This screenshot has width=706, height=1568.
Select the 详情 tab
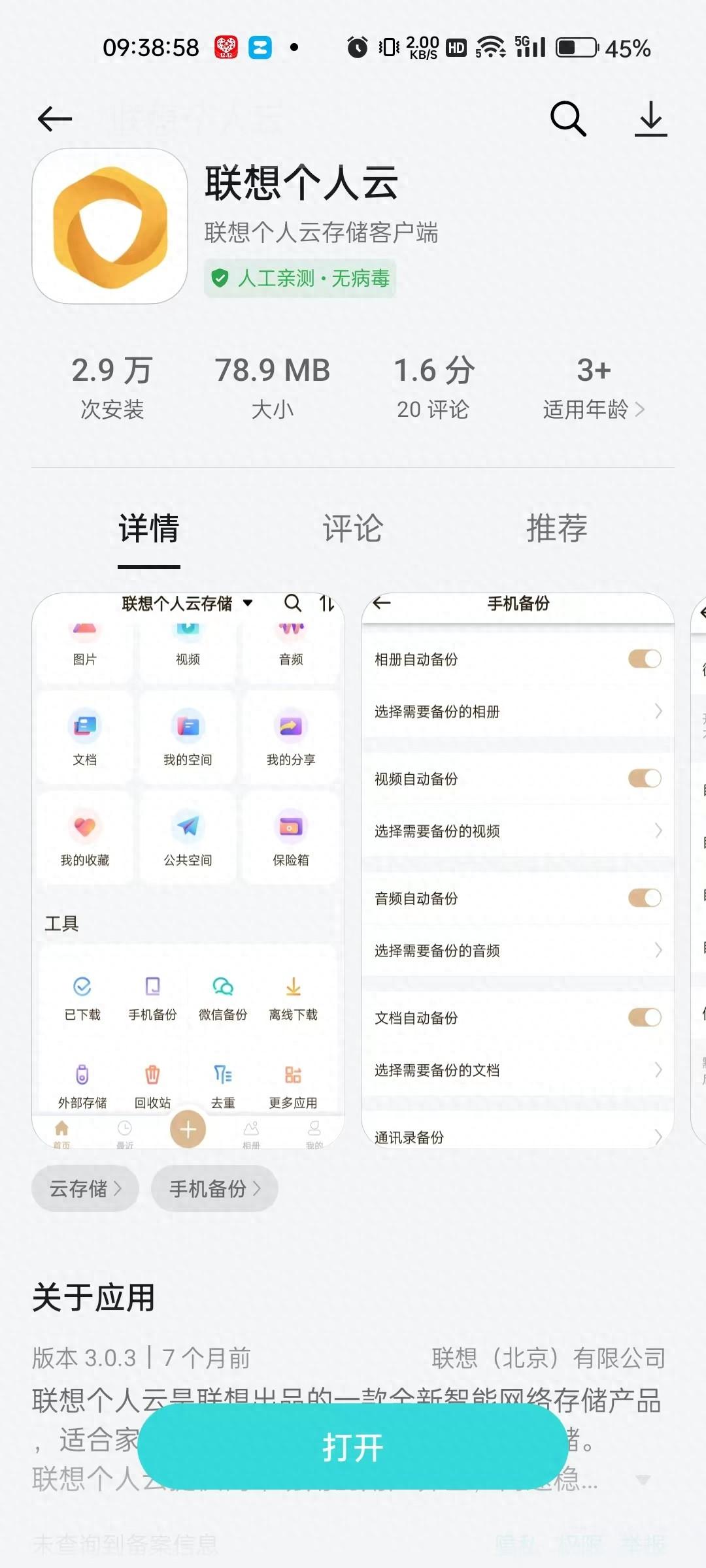coord(149,528)
